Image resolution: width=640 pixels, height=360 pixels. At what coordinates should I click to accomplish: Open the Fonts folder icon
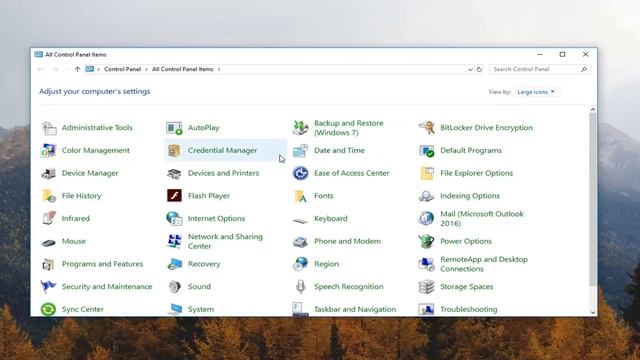coord(301,196)
